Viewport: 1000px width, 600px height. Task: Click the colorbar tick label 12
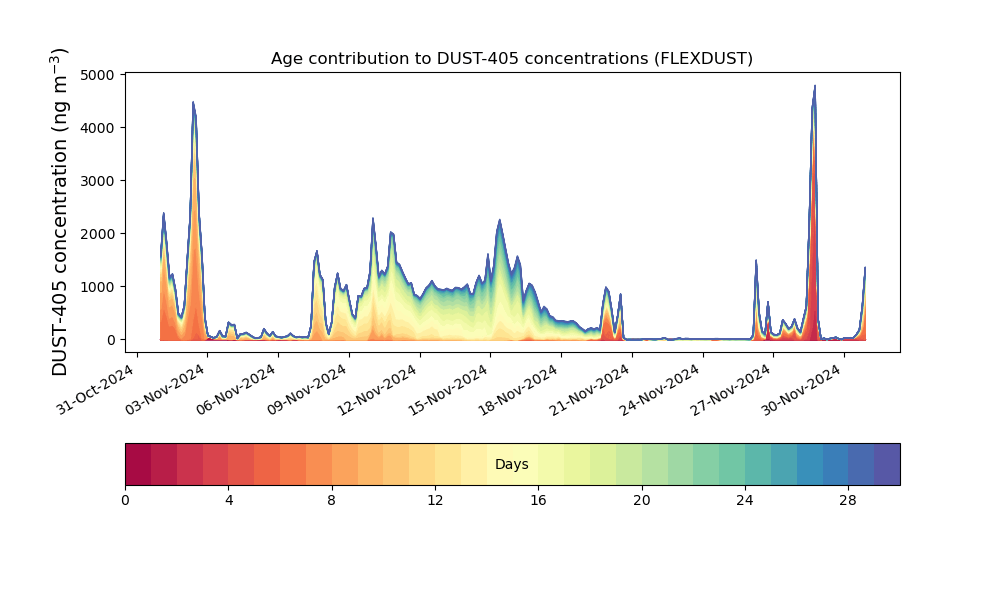point(435,501)
